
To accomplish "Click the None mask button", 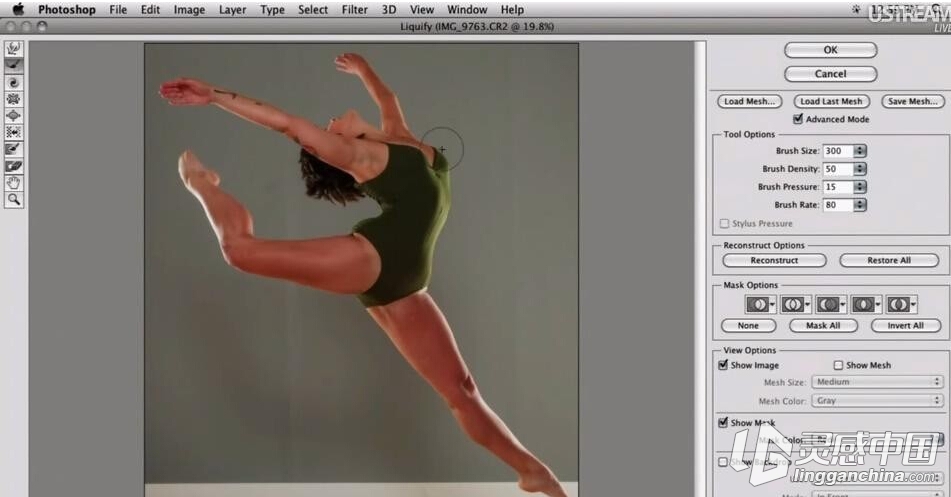I will pyautogui.click(x=748, y=326).
